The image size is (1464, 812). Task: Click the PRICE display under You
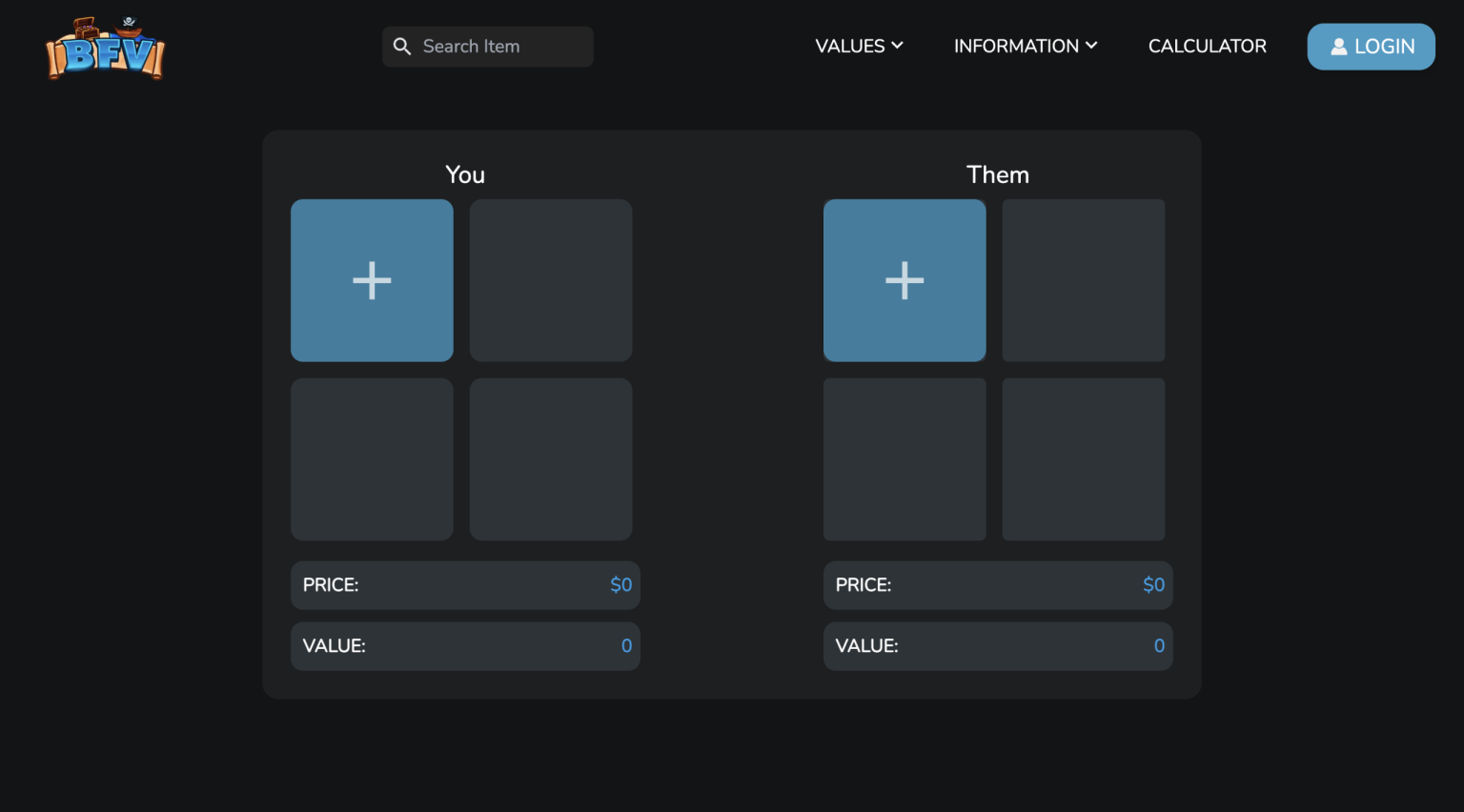[465, 584]
